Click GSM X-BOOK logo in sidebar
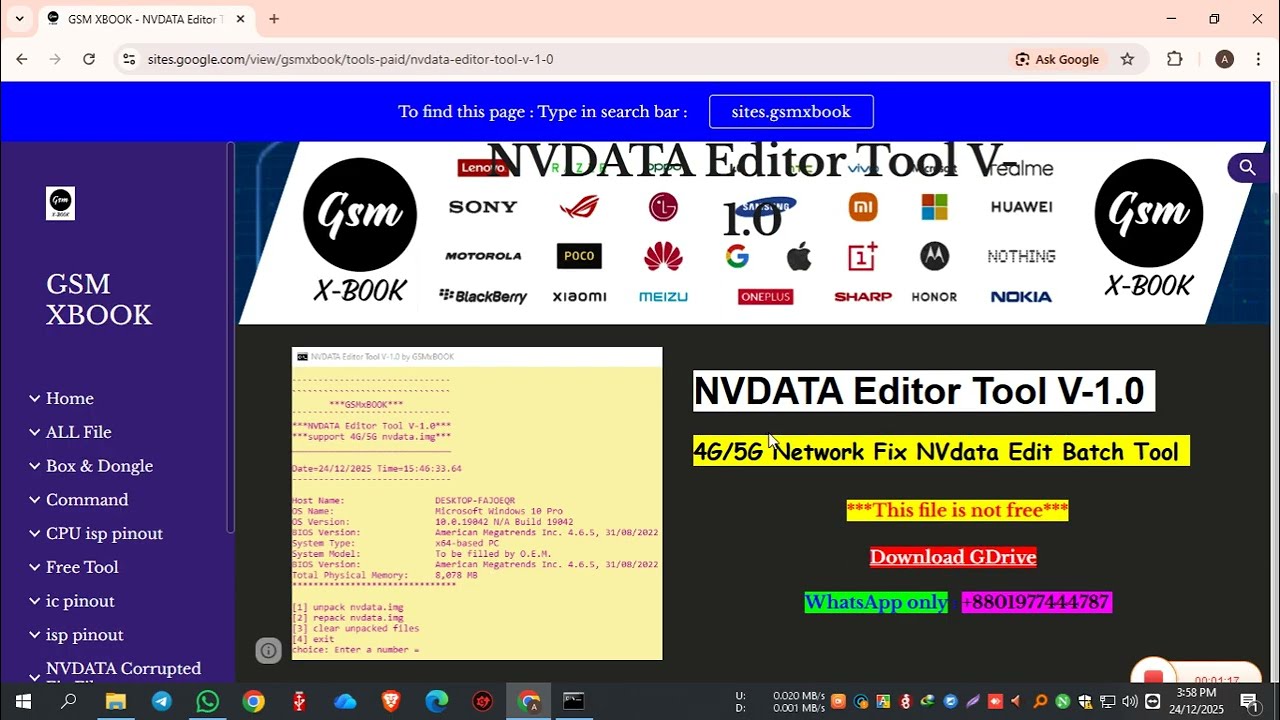Image resolution: width=1280 pixels, height=720 pixels. [60, 203]
